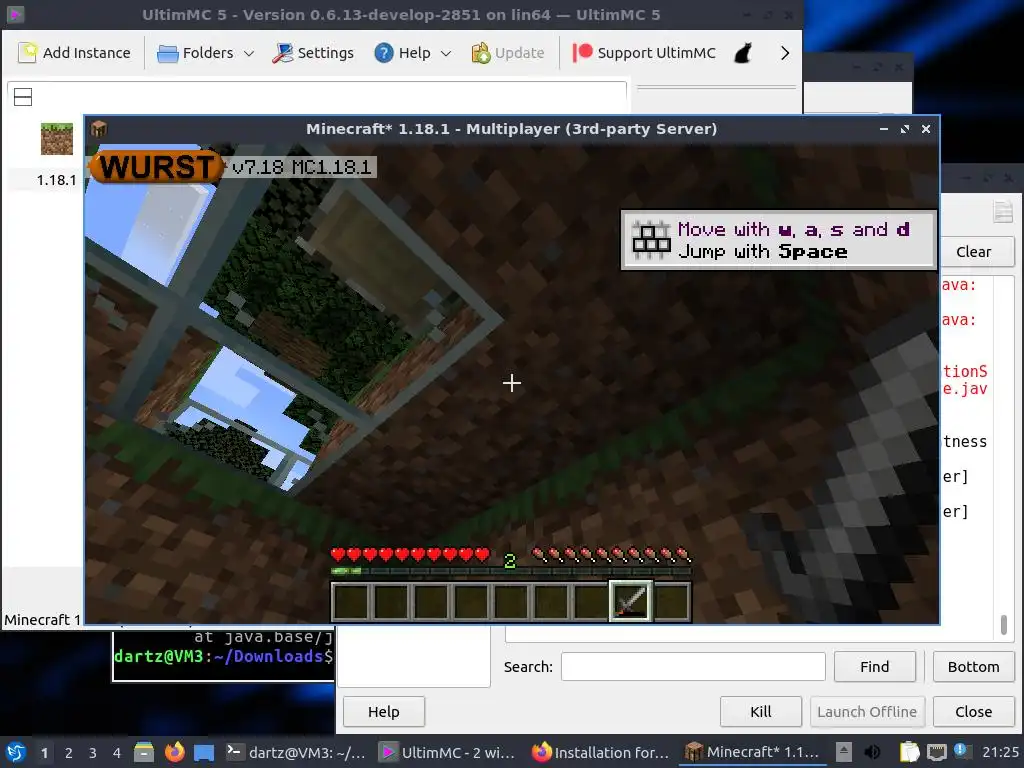Select the 1.18.1 instance label
This screenshot has height=768, width=1024.
coord(56,180)
